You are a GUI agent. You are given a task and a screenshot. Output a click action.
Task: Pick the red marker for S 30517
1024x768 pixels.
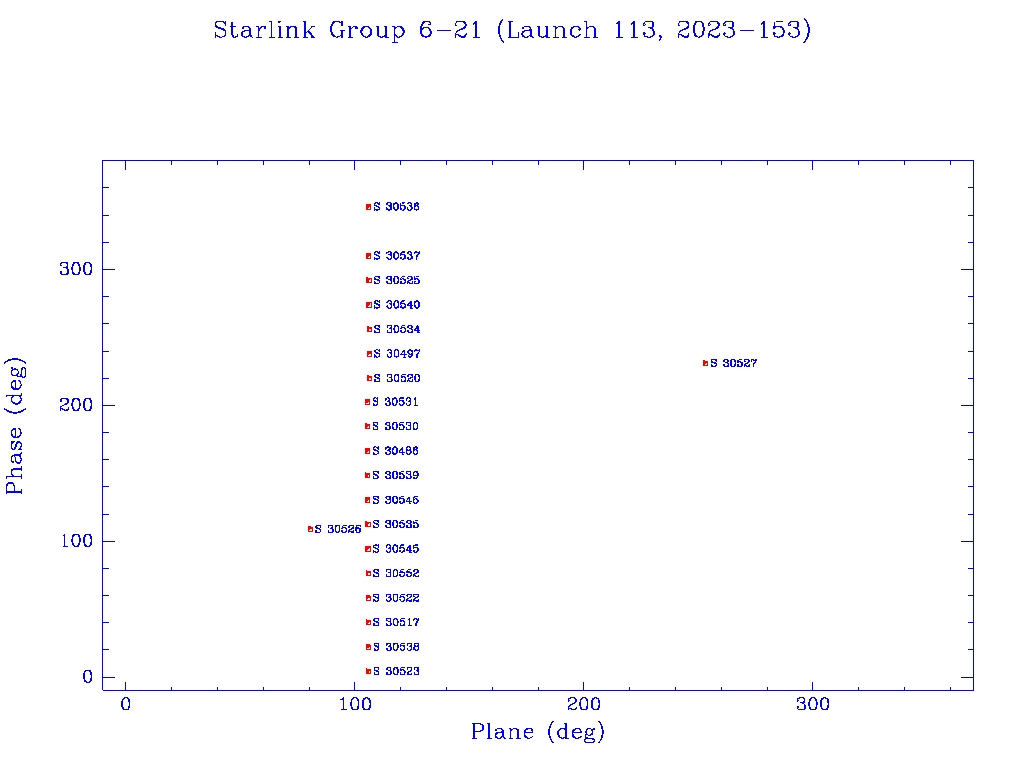368,622
